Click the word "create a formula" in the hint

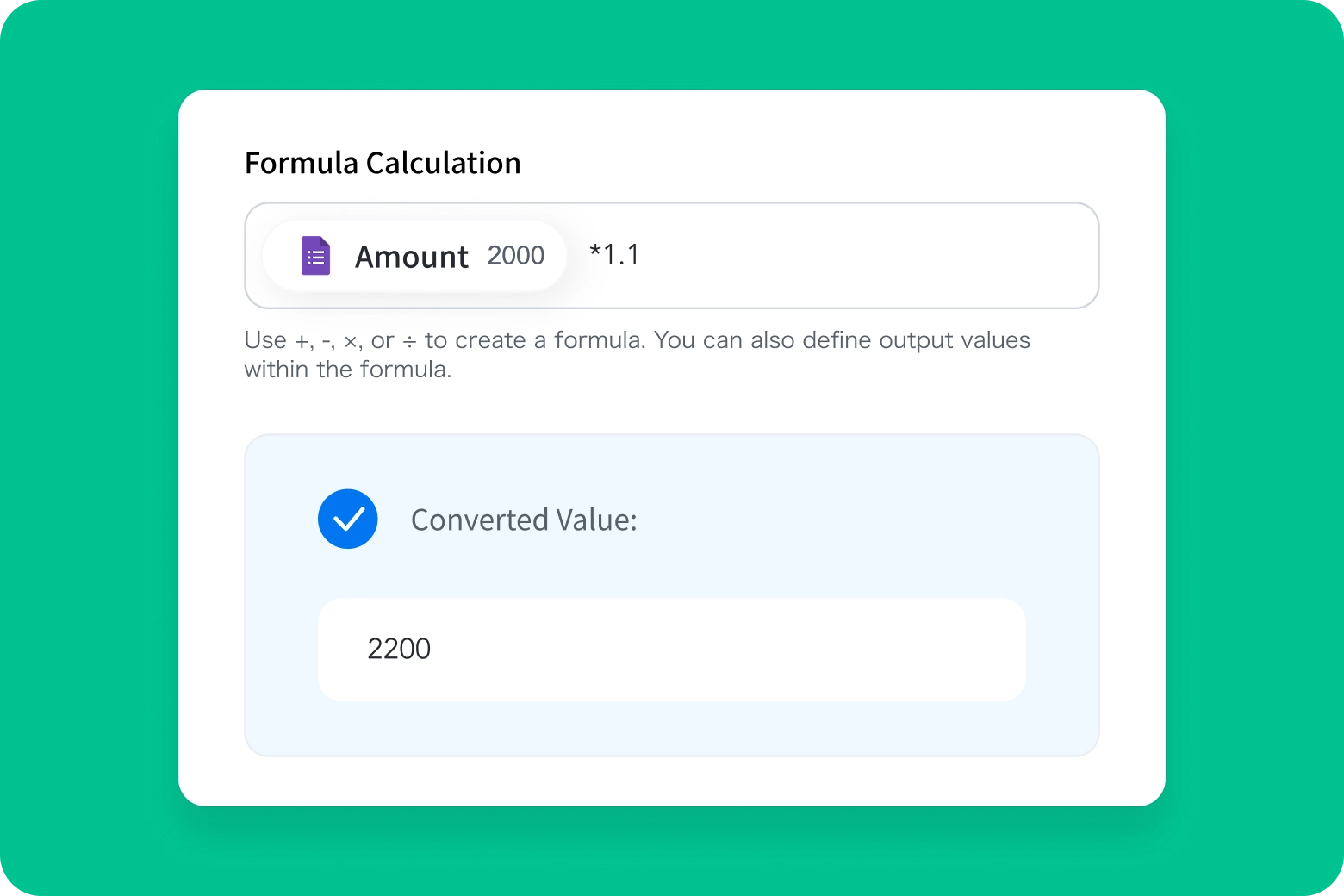550,340
